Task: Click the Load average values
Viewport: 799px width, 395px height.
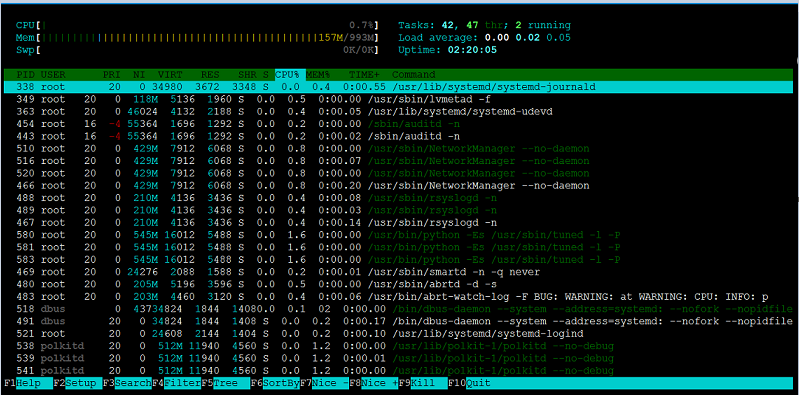Action: pyautogui.click(x=527, y=37)
